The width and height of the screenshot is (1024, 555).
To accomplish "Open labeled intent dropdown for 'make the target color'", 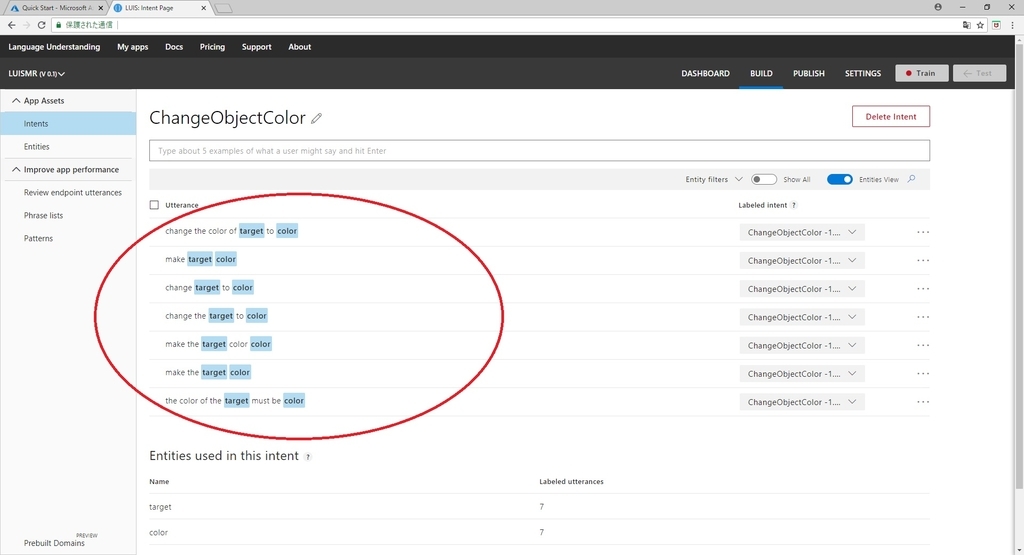I will click(802, 373).
